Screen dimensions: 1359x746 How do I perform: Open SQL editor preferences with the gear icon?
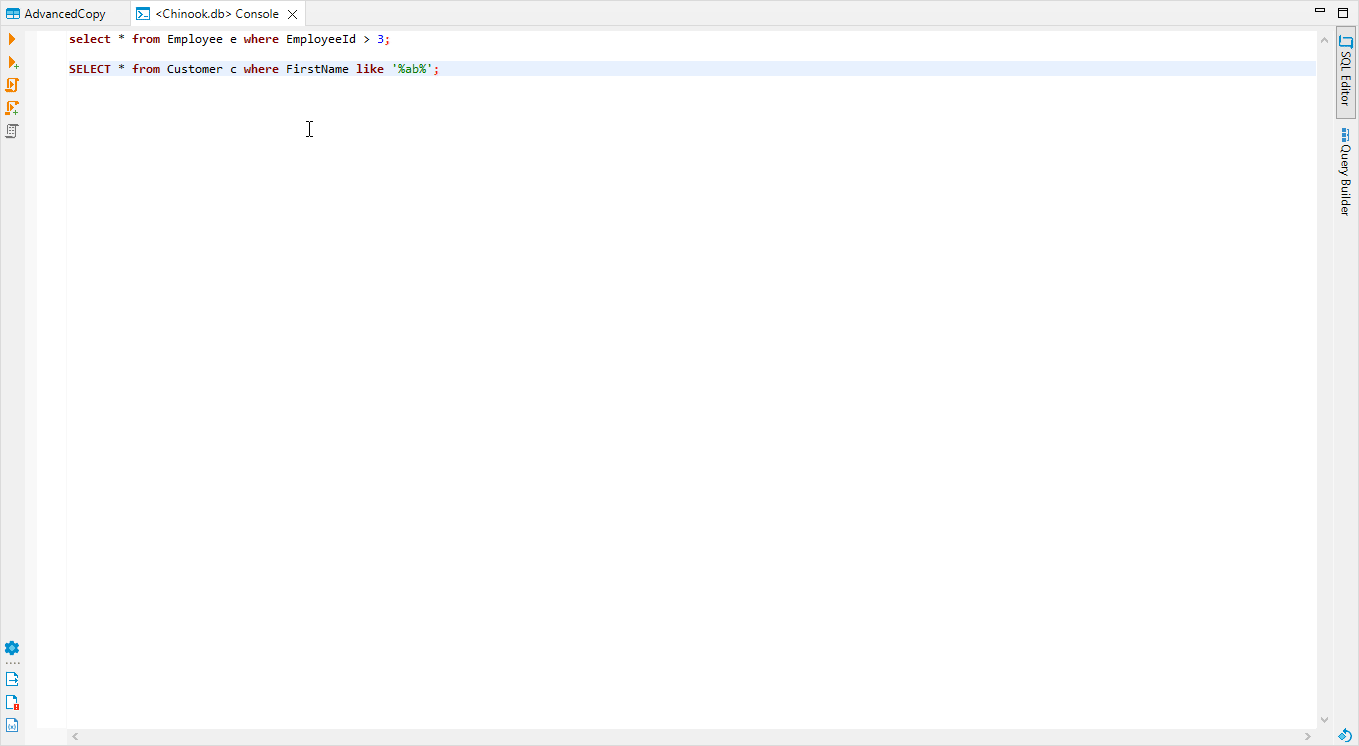(12, 648)
